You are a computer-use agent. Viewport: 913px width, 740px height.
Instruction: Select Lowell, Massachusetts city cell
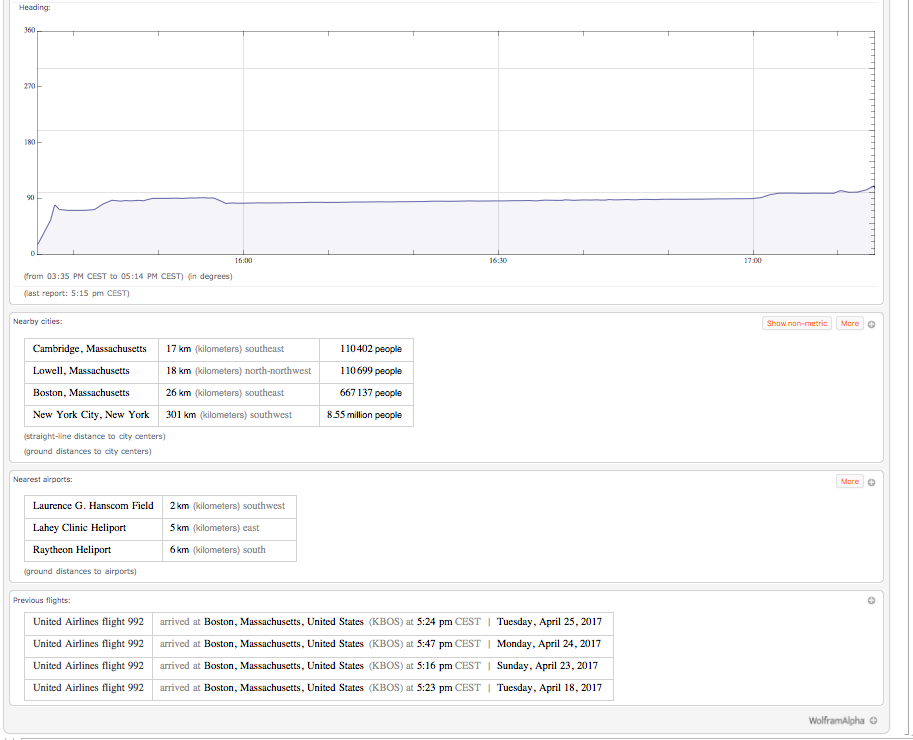[x=91, y=371]
